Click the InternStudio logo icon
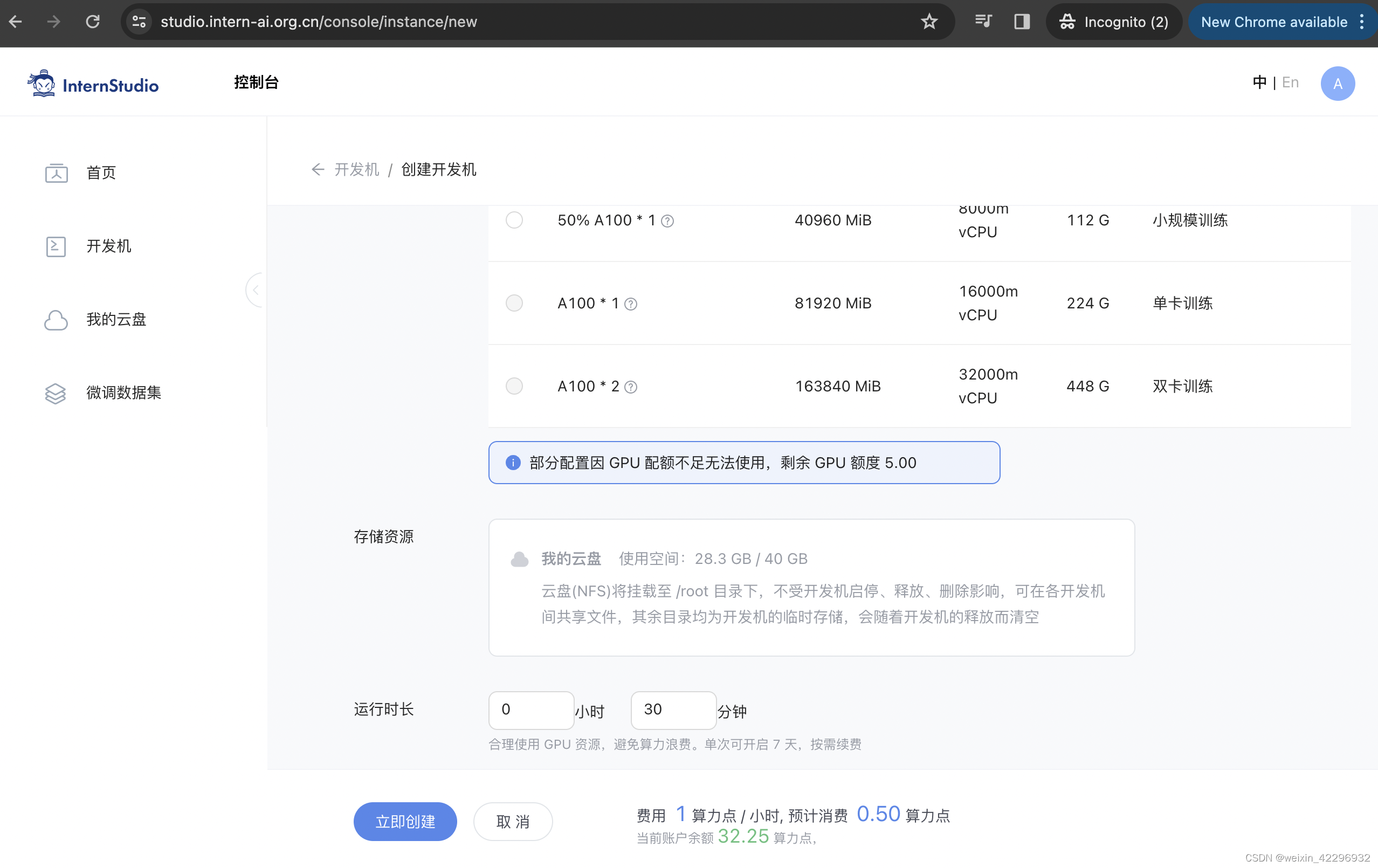The image size is (1378, 868). (42, 84)
